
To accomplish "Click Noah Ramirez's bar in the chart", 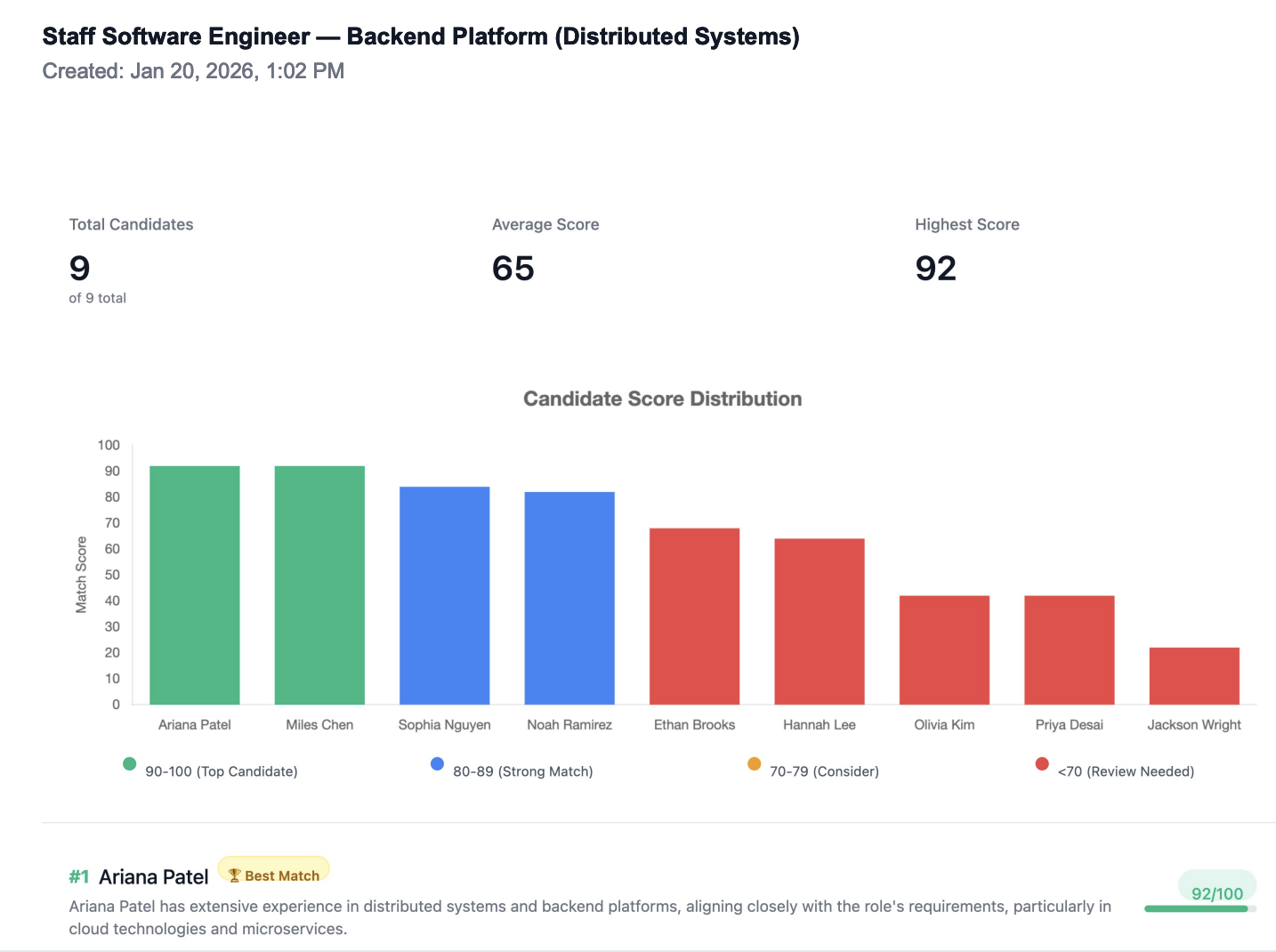I will (569, 598).
